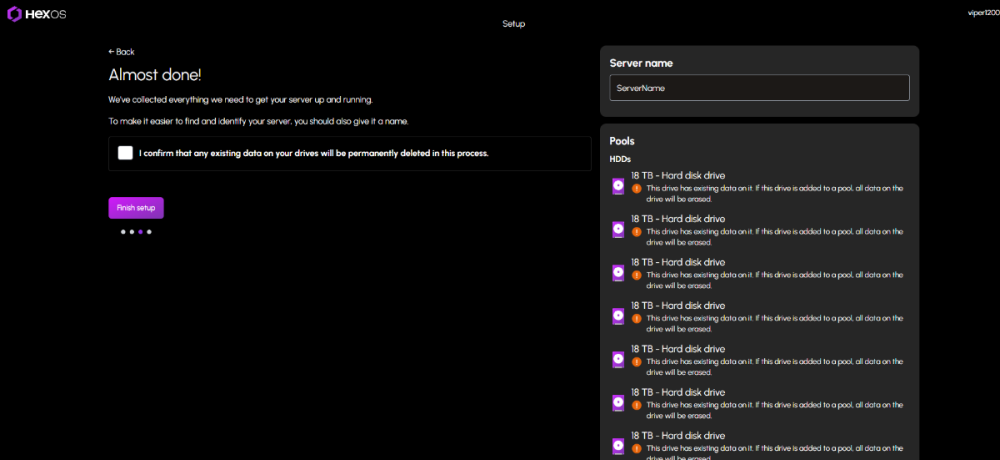
Task: Click the first 18 TB hard disk icon
Action: (618, 187)
